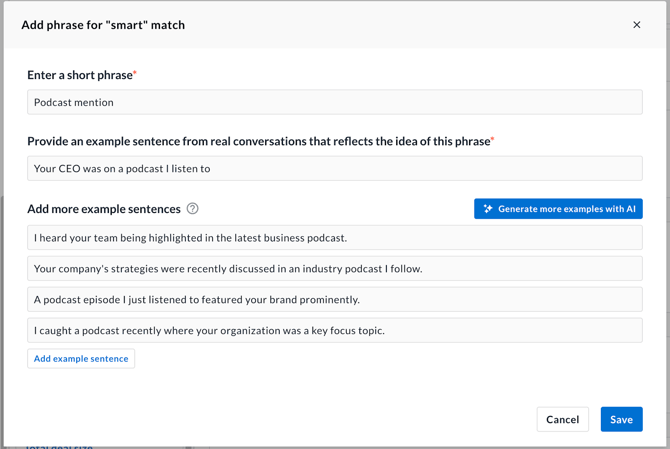Edit the 'A podcast episode I just listened to' example
Image resolution: width=670 pixels, height=449 pixels.
coord(334,300)
